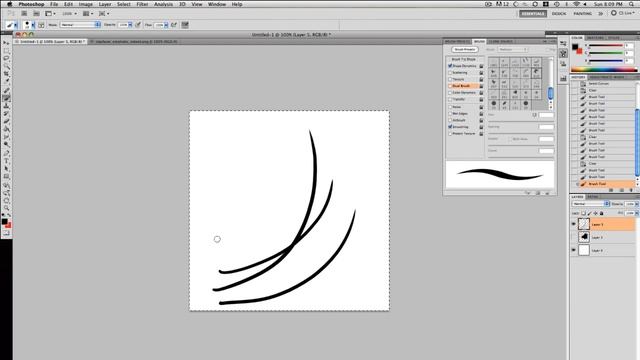Screen dimensions: 640x360
Task: Open the Opacity slider dropdown in options bar
Action: pyautogui.click(x=130, y=25)
